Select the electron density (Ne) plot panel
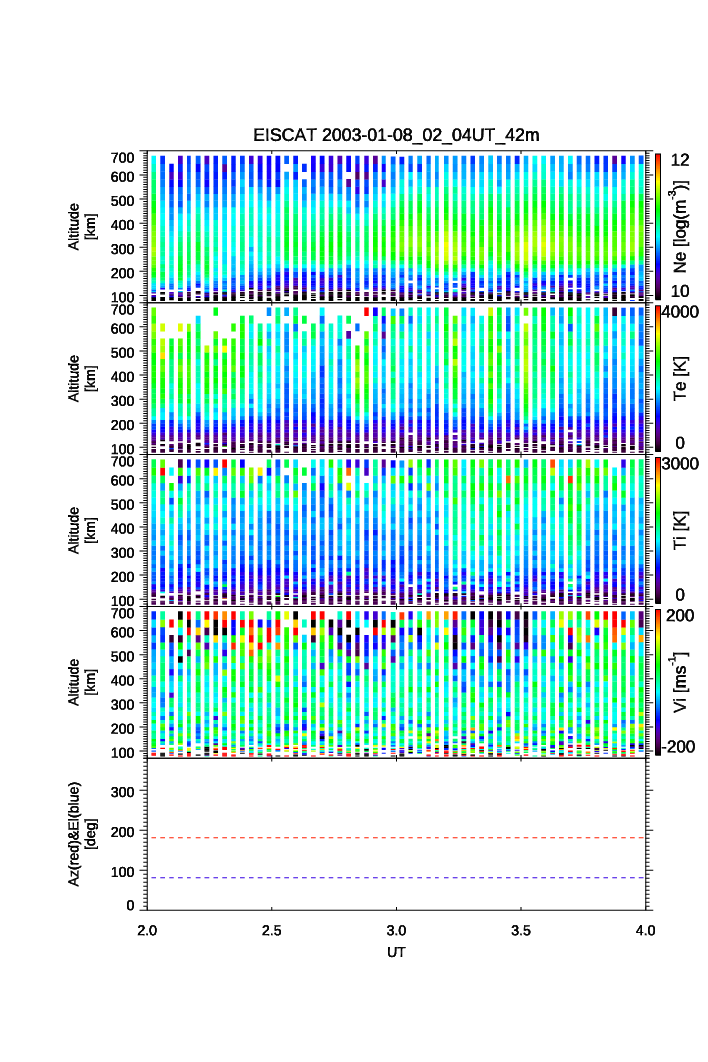Image resolution: width=708 pixels, height=1062 pixels. 398,226
